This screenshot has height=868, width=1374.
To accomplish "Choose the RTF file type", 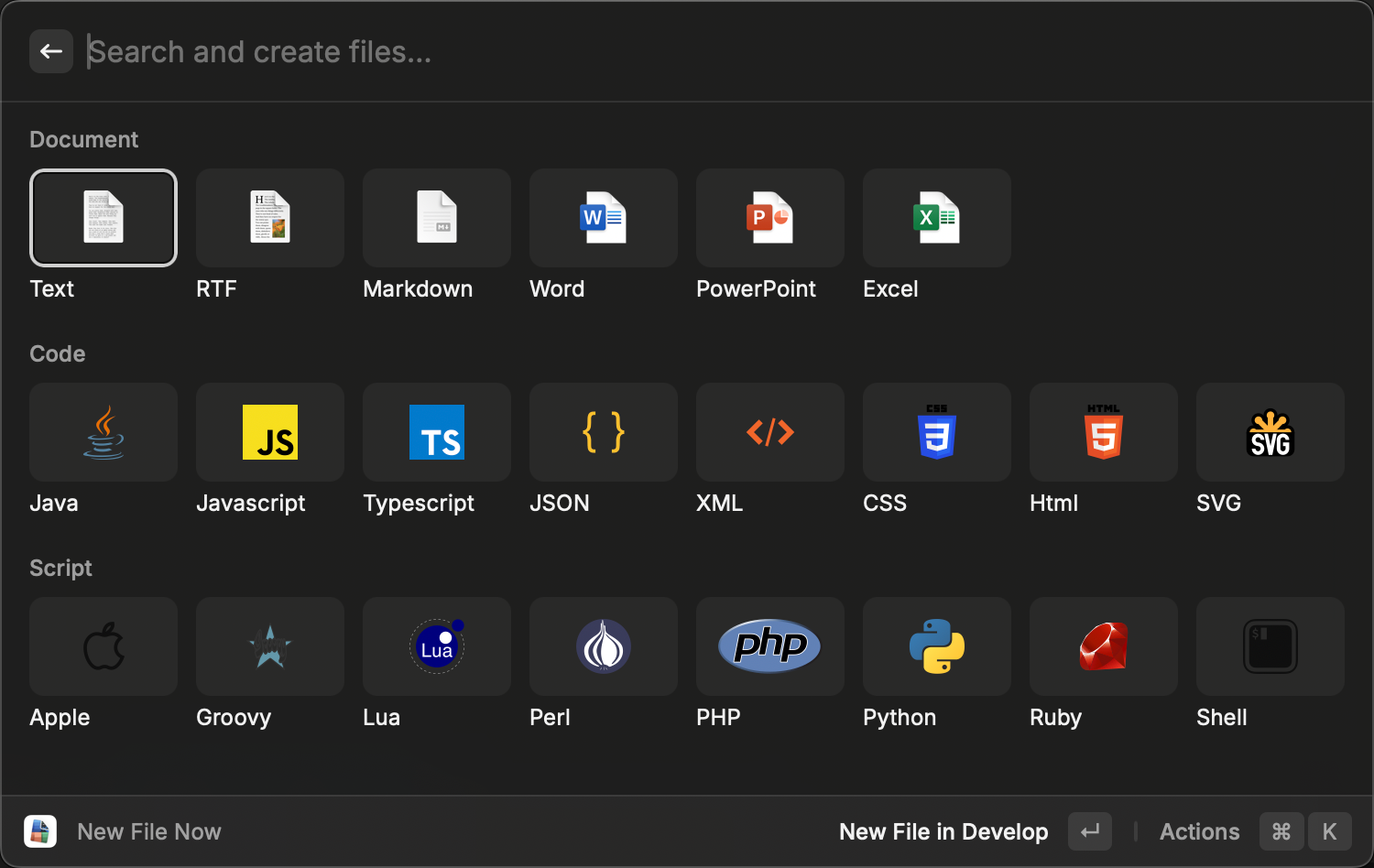I will pyautogui.click(x=270, y=218).
